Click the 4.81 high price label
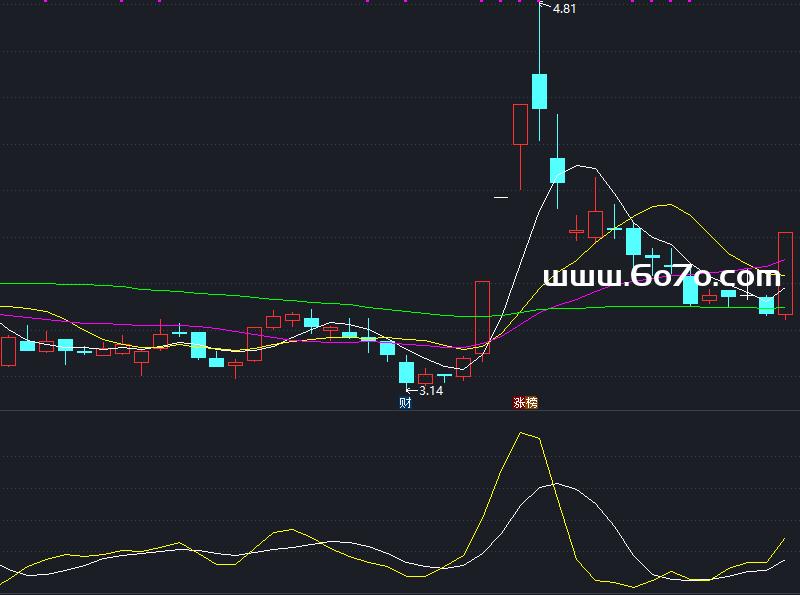 point(564,9)
